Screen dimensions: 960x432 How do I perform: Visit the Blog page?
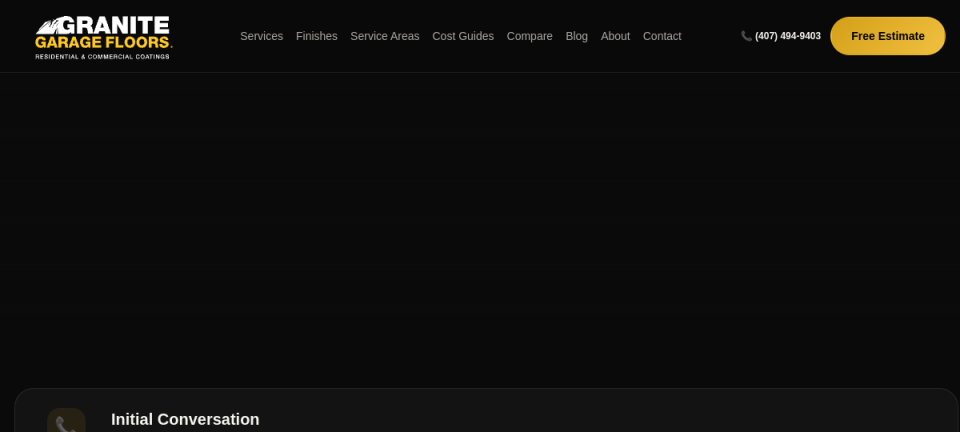(577, 36)
